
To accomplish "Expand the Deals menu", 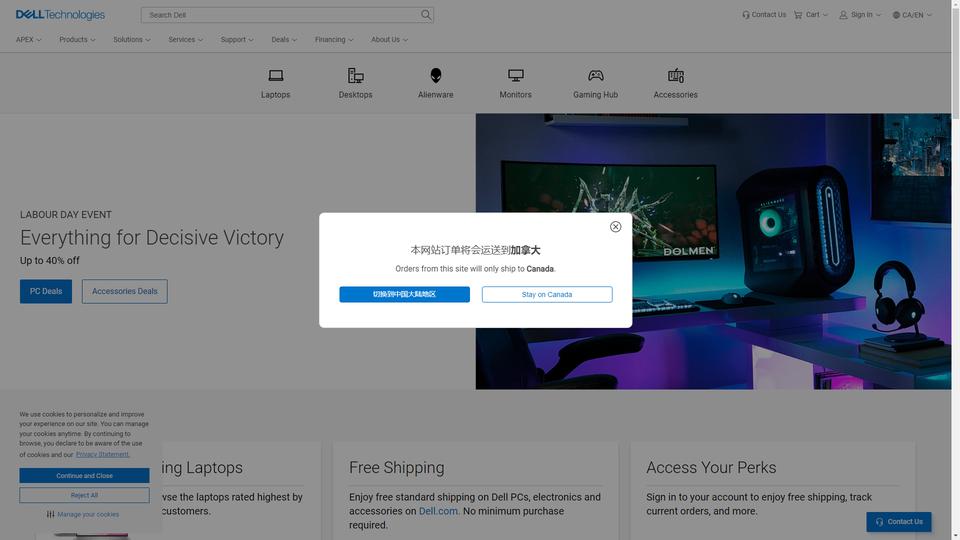I will [x=284, y=39].
